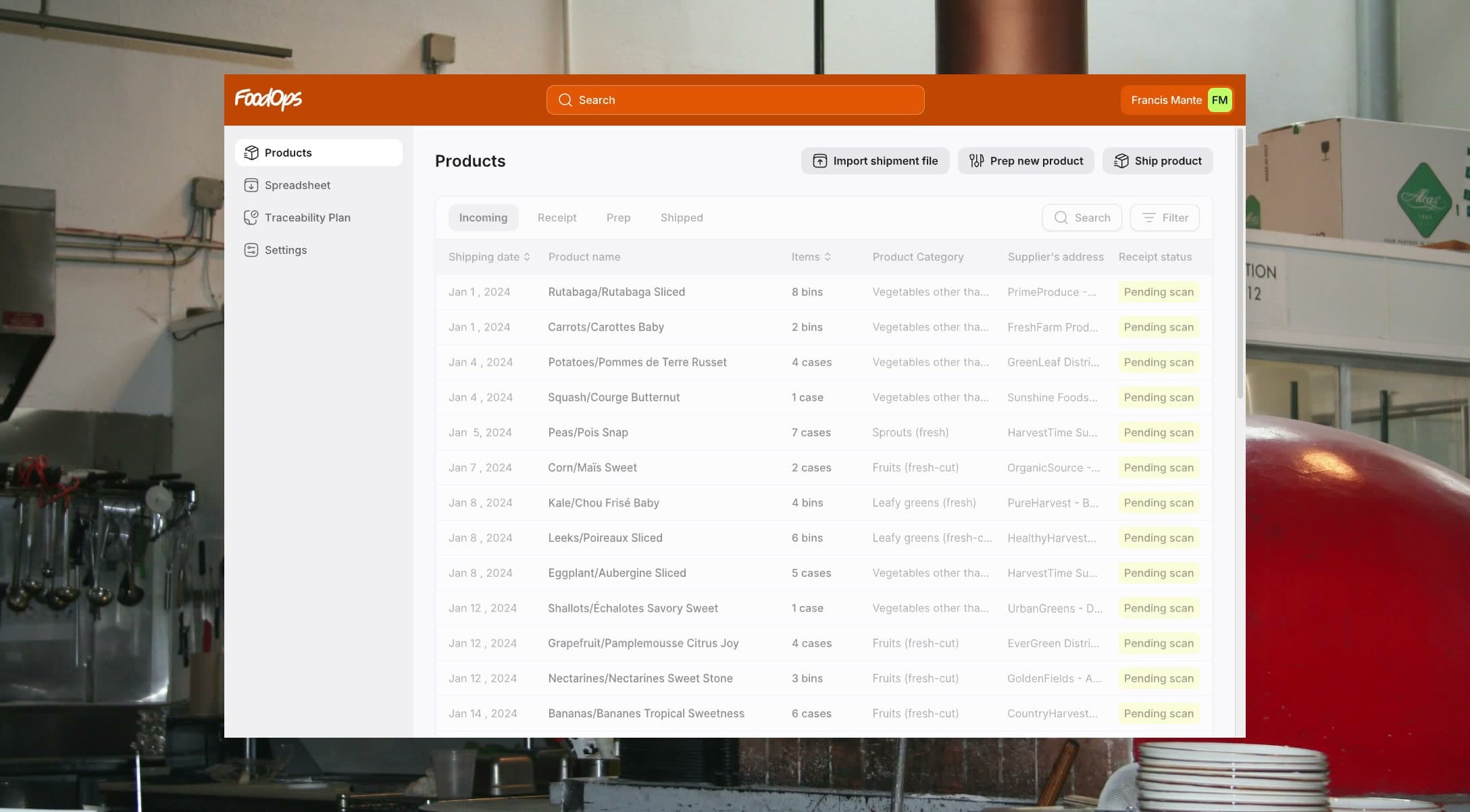Click the table Search field
Image resolution: width=1470 pixels, height=812 pixels.
click(x=1082, y=218)
